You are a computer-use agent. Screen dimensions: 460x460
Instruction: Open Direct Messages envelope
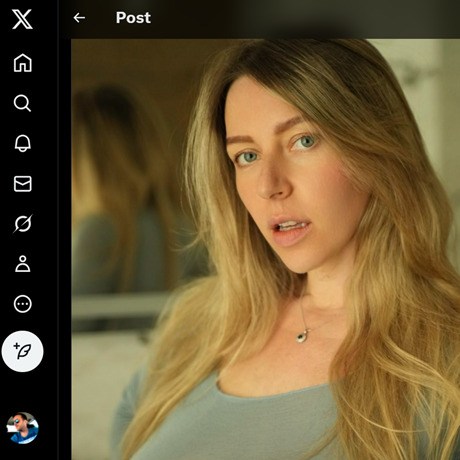(x=23, y=184)
